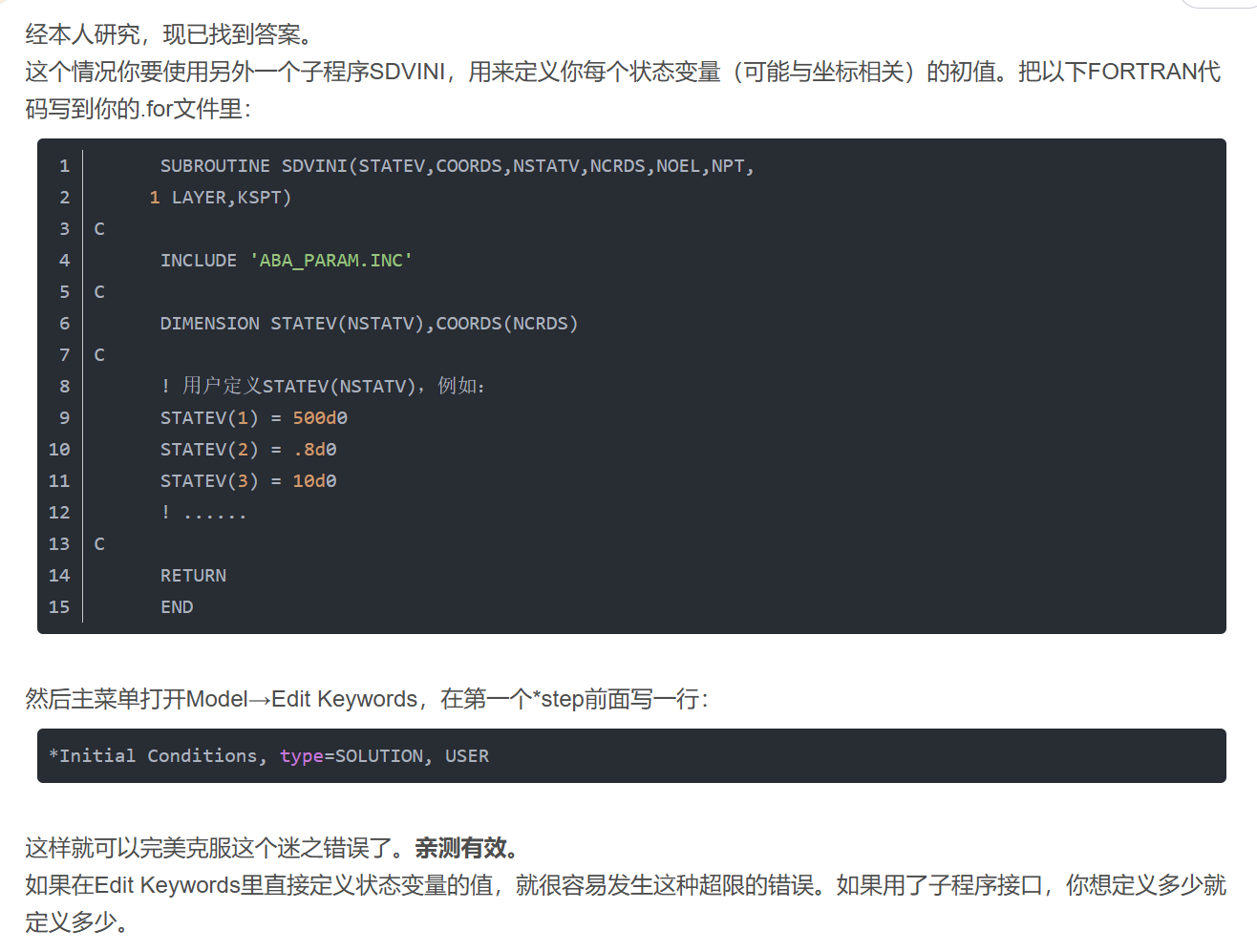The height and width of the screenshot is (952, 1257).
Task: Click 'USER' in the keyword line
Action: pyautogui.click(x=467, y=756)
